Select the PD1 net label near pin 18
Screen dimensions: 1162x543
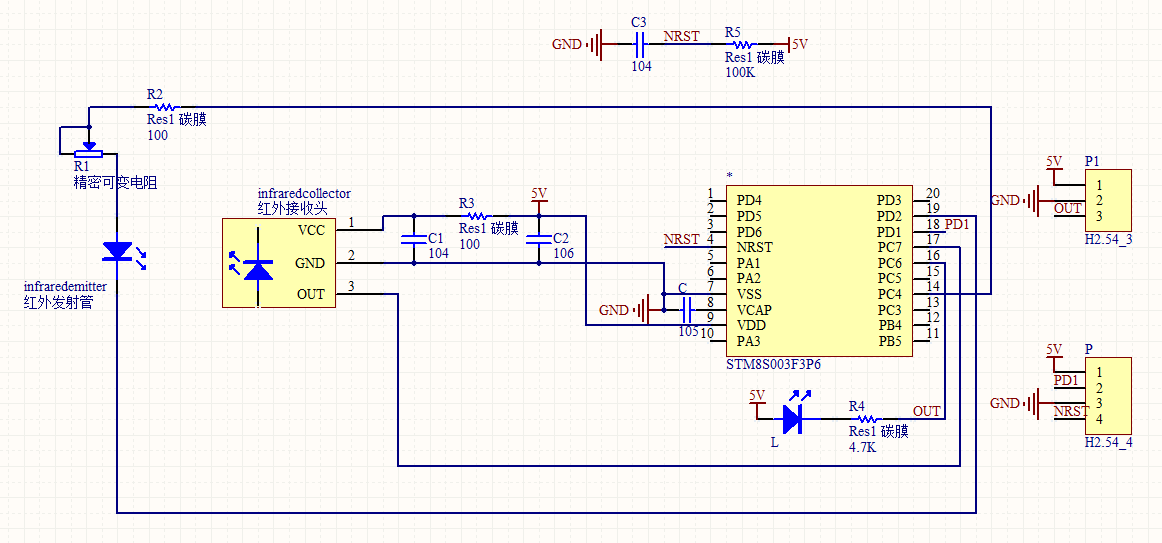(957, 224)
